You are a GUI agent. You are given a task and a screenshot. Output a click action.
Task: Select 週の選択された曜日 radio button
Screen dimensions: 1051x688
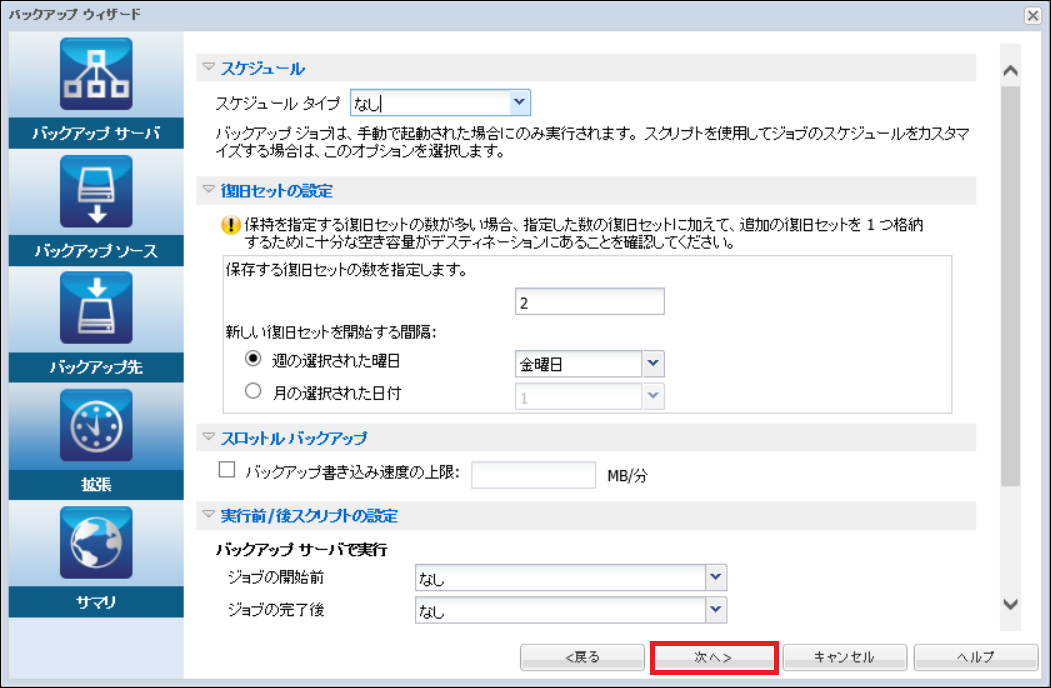[x=253, y=359]
